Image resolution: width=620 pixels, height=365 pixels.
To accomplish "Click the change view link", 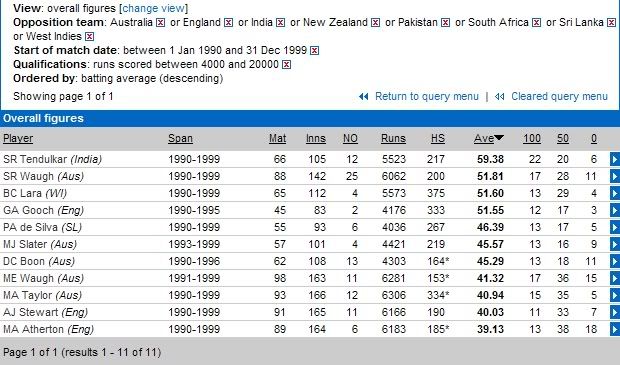I will 154,8.
